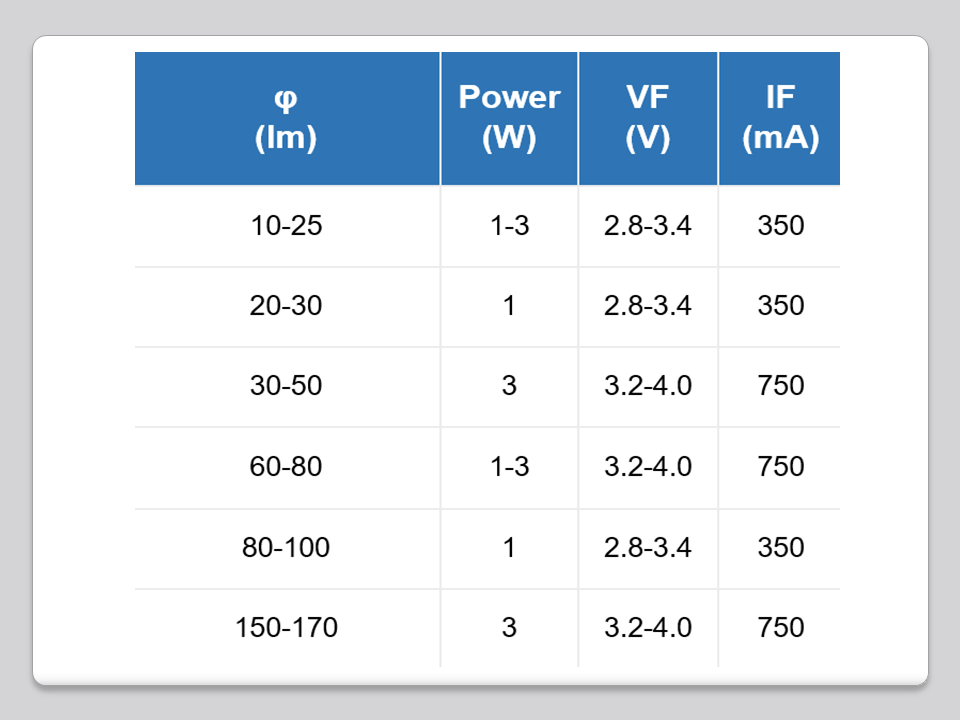Click the 80-100 lumen cell
The image size is (960, 720).
tap(286, 548)
